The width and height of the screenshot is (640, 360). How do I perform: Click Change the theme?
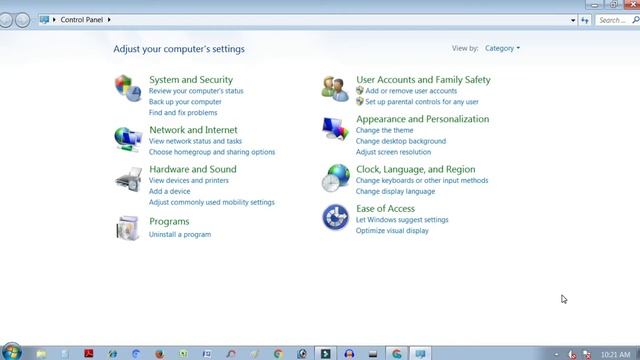(x=384, y=130)
